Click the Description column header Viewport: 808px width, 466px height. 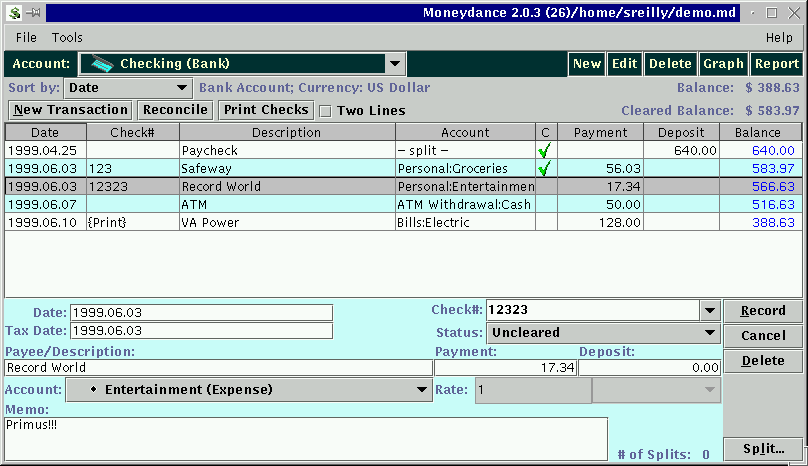[x=287, y=132]
